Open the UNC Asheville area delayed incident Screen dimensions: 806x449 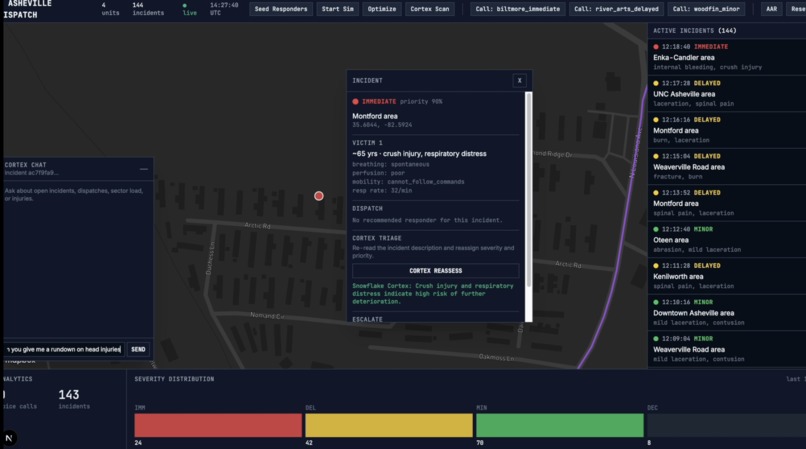click(726, 93)
